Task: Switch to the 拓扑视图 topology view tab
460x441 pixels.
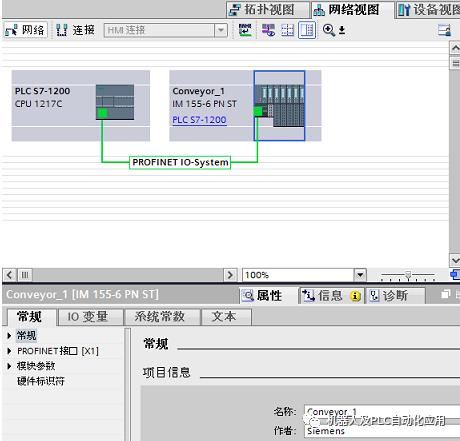Action: pos(268,10)
